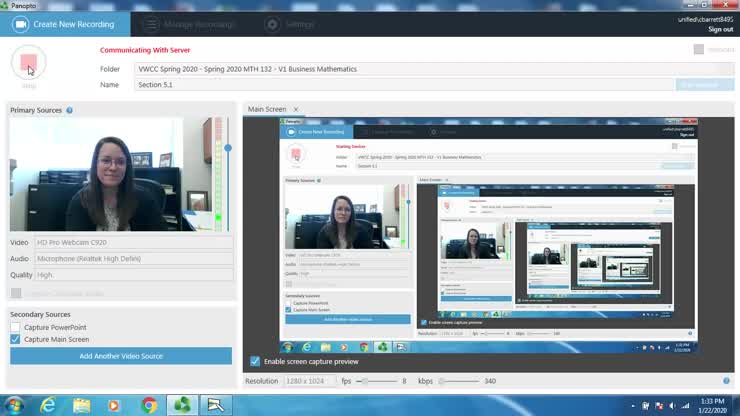The width and height of the screenshot is (740, 416).
Task: Open Internet Explorer from the taskbar
Action: point(47,405)
